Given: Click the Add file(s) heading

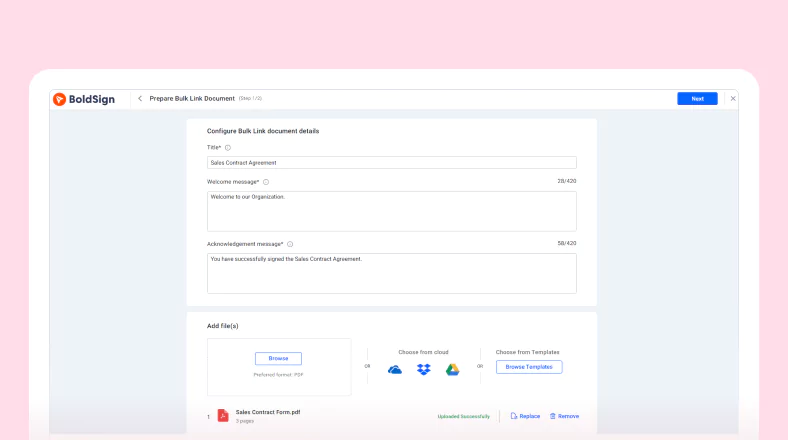Looking at the screenshot, I should 223,326.
